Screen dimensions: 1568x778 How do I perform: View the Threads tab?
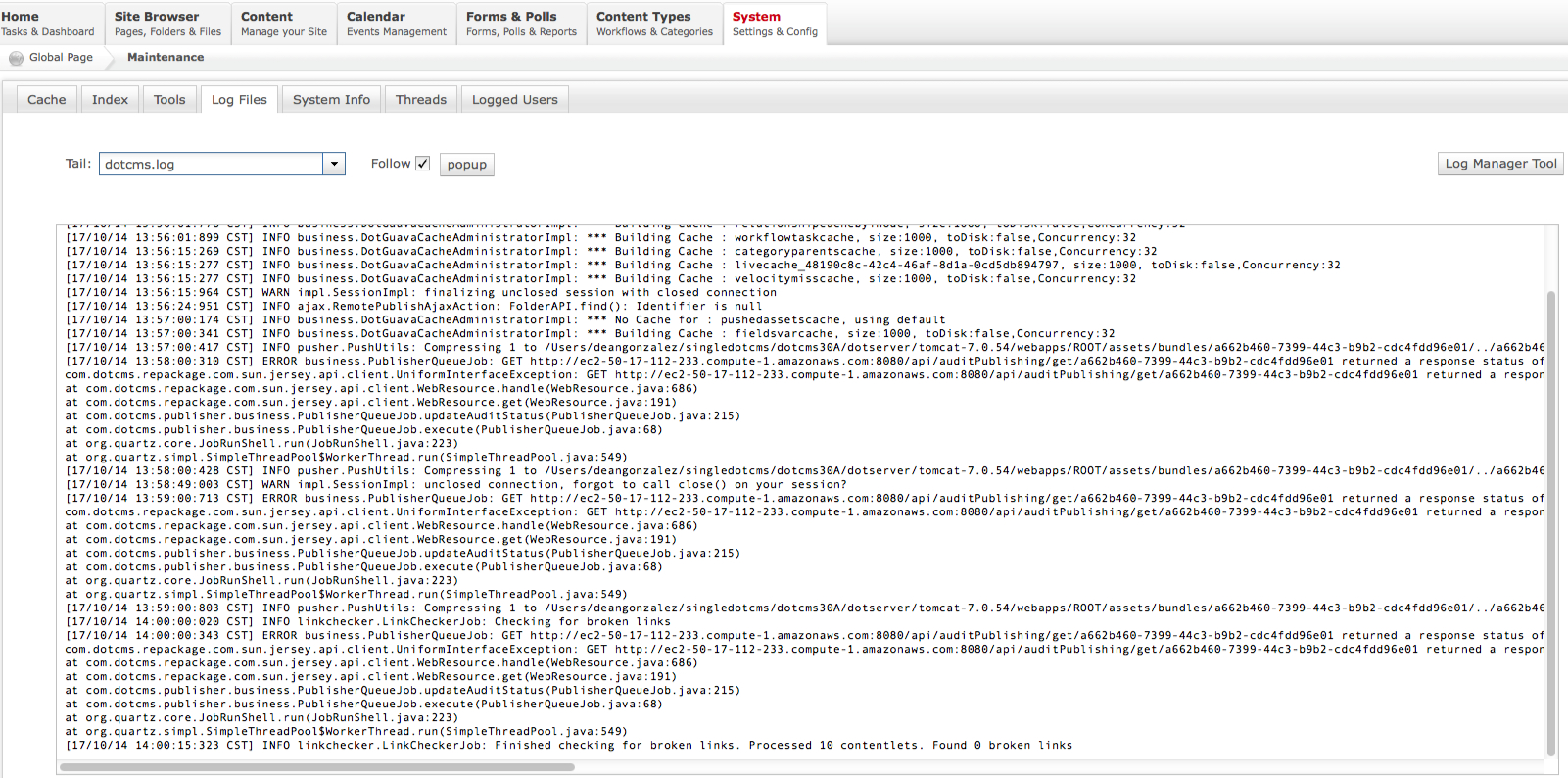point(420,100)
